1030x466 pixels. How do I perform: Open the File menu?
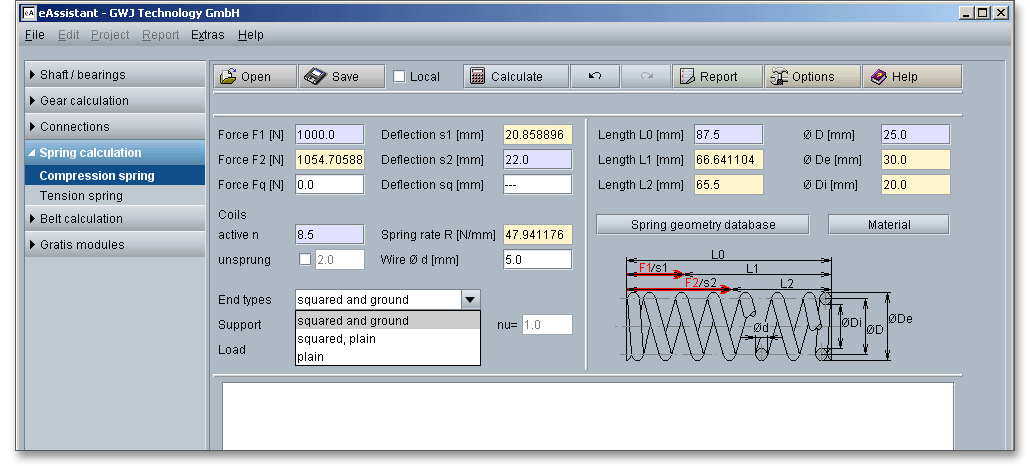(34, 35)
